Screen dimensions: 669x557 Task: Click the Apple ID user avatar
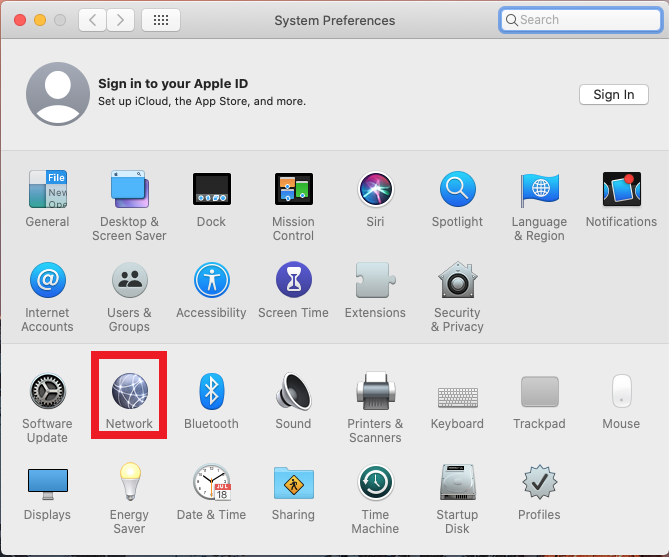(58, 94)
